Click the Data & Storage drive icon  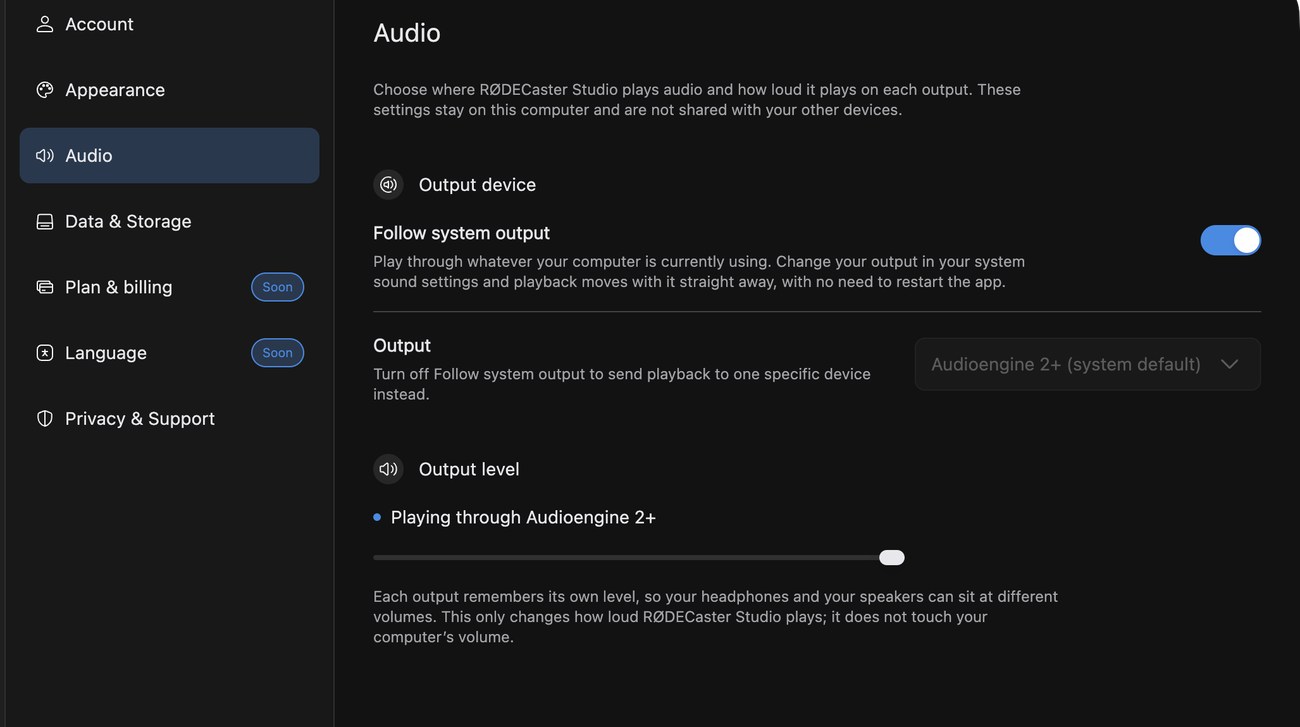(x=44, y=222)
